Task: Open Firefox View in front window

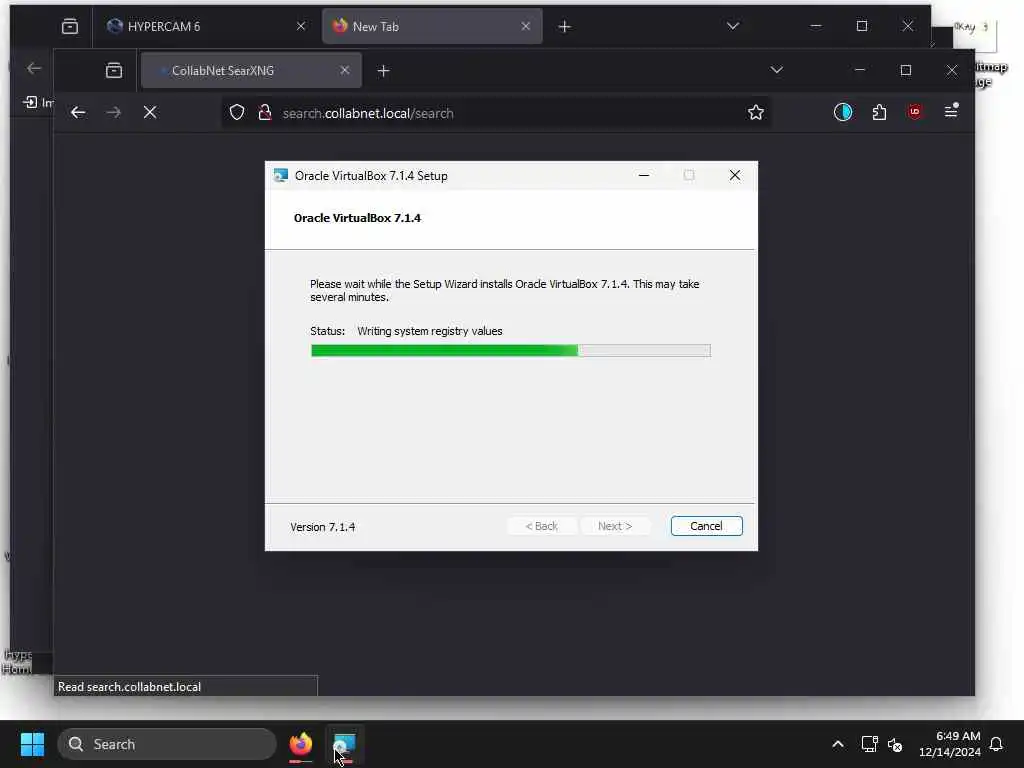Action: pos(114,71)
